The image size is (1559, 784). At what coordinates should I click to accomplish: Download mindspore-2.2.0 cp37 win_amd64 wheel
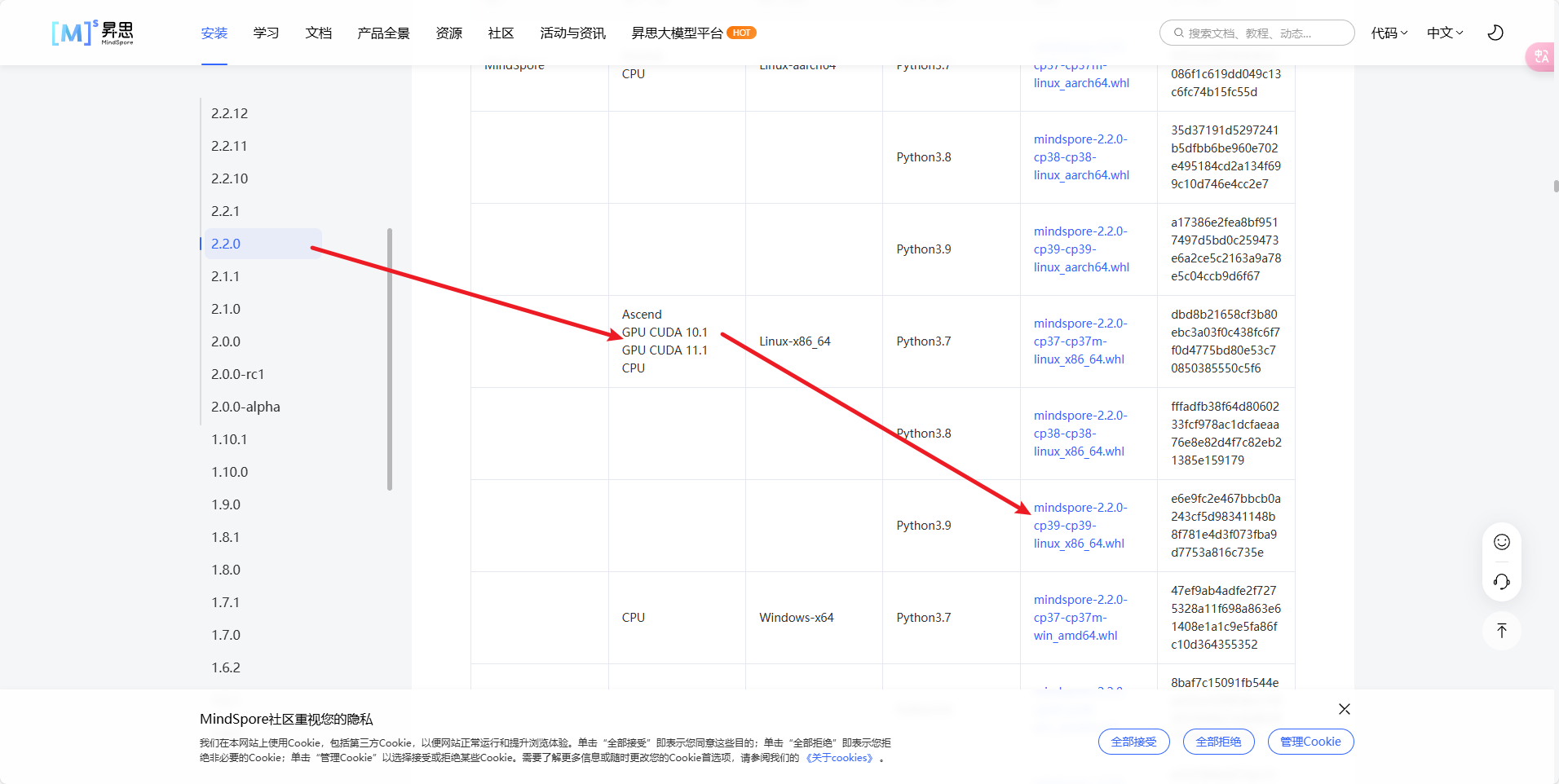[1080, 618]
